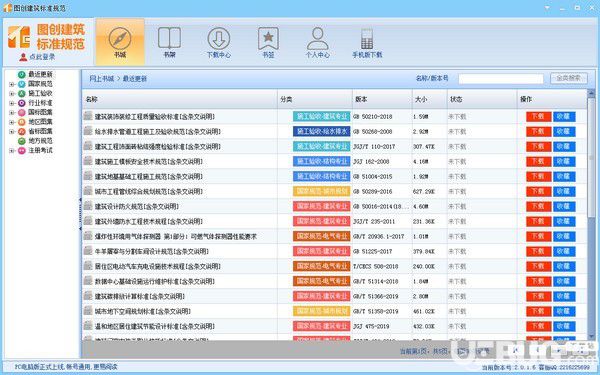Download JGJ 162-2008 with its 下载 button
The image size is (600, 375).
click(x=538, y=161)
